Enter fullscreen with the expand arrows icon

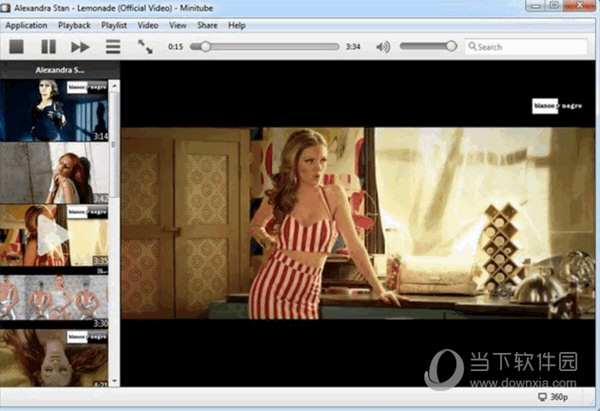coord(145,47)
